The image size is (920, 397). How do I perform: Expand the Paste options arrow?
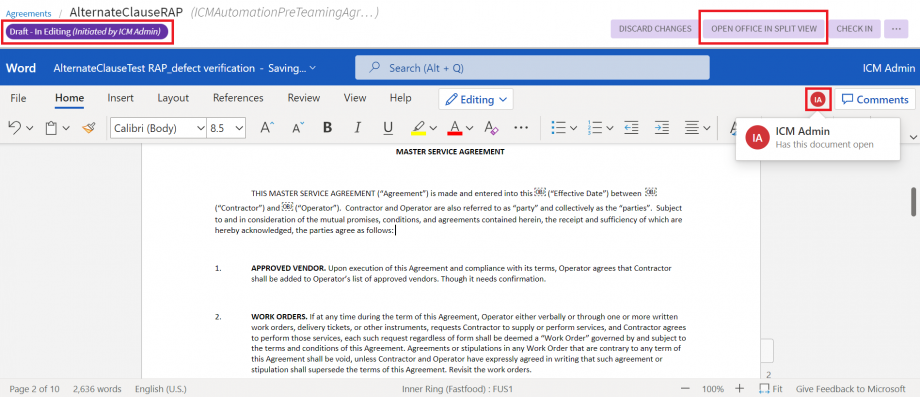click(x=66, y=128)
